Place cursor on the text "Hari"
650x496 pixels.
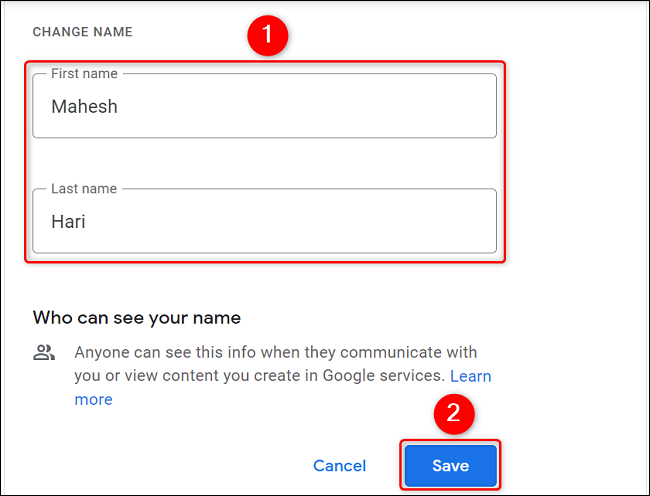tap(68, 221)
